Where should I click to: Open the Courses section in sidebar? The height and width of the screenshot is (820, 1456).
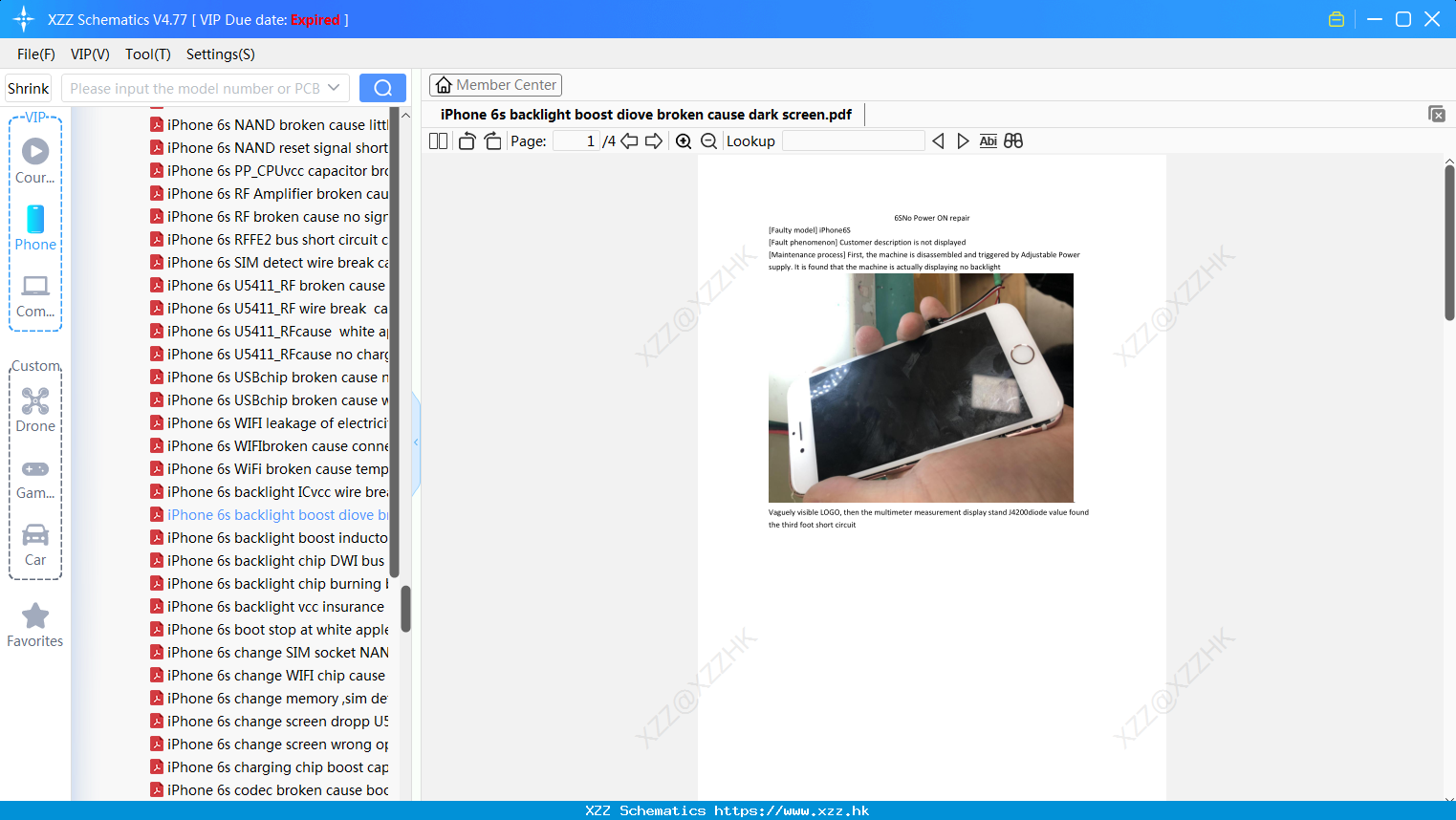point(35,161)
